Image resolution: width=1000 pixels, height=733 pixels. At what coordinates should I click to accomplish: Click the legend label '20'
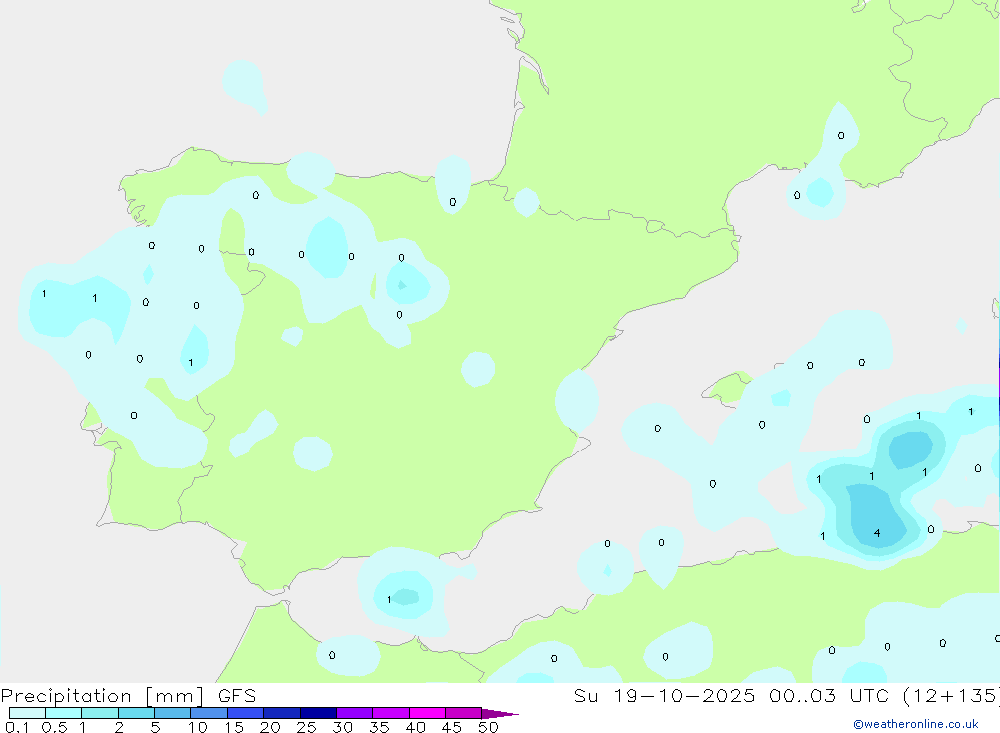270,727
